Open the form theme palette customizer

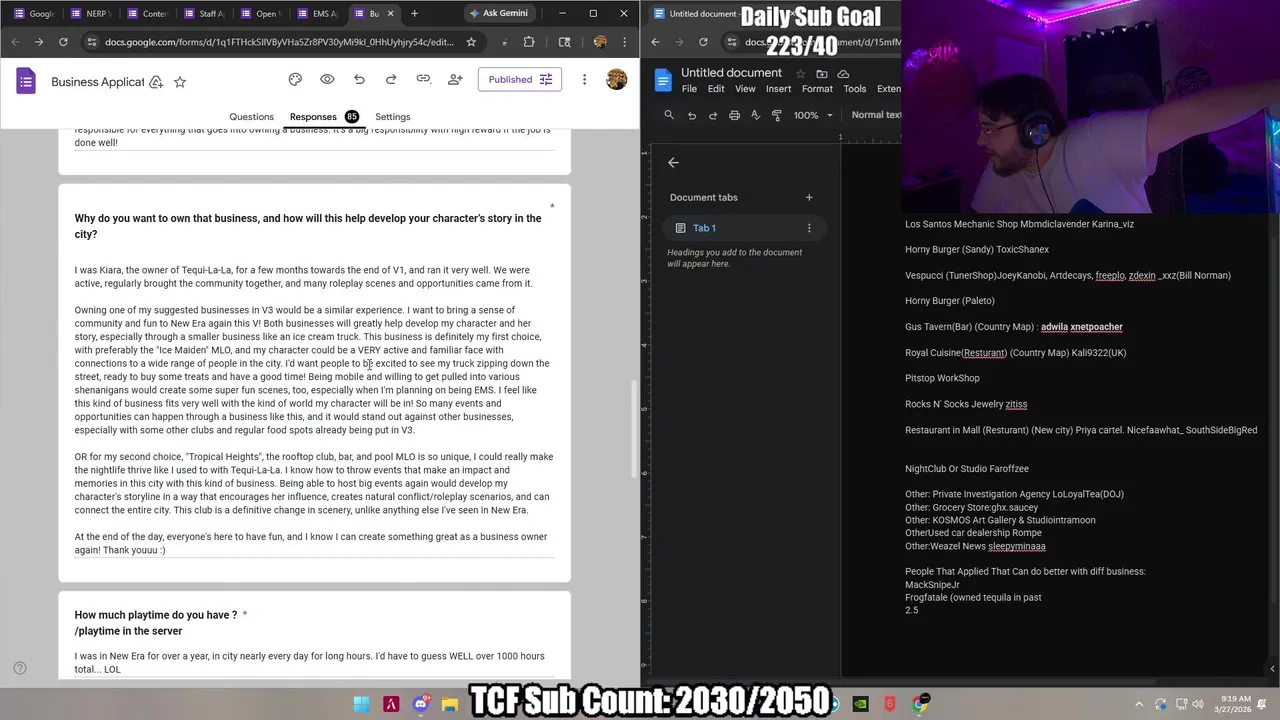tap(295, 79)
